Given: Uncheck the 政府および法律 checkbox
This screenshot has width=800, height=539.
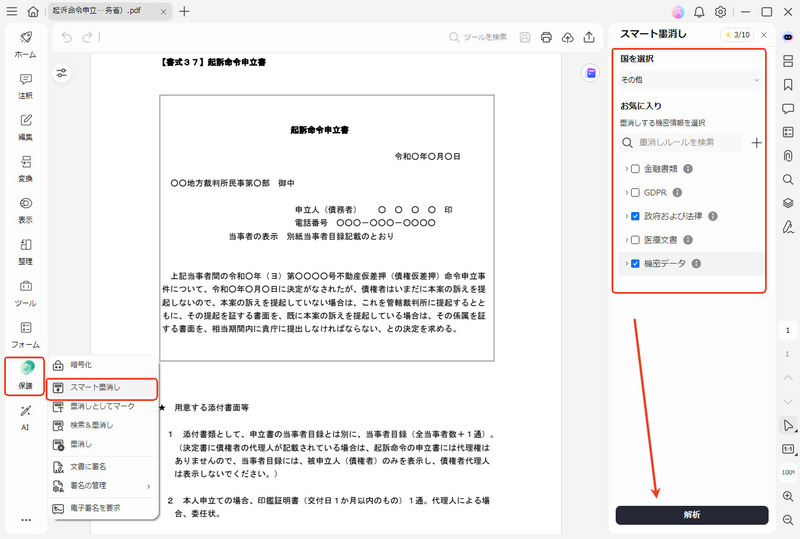Looking at the screenshot, I should coord(635,216).
